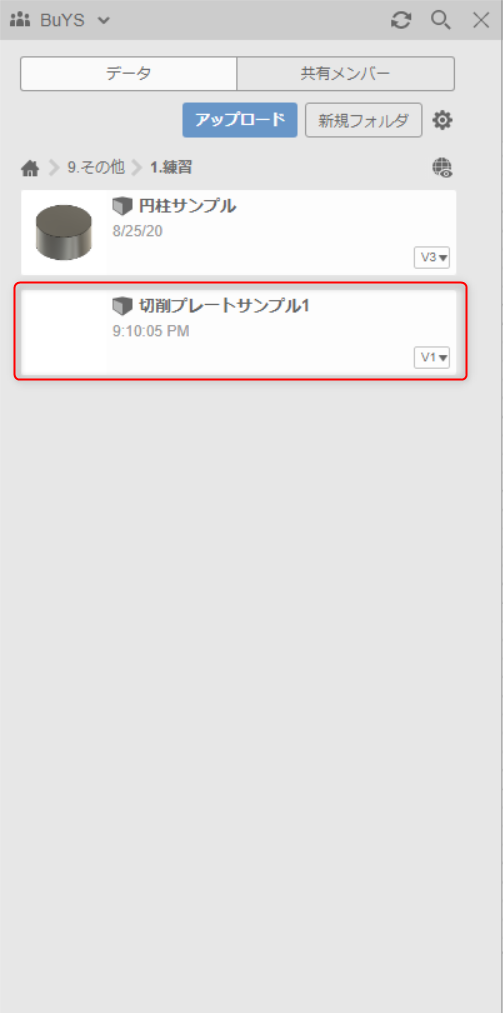The image size is (503, 1013).
Task: Select the cylinder thumbnail of 円柱サンプル
Action: tap(63, 233)
